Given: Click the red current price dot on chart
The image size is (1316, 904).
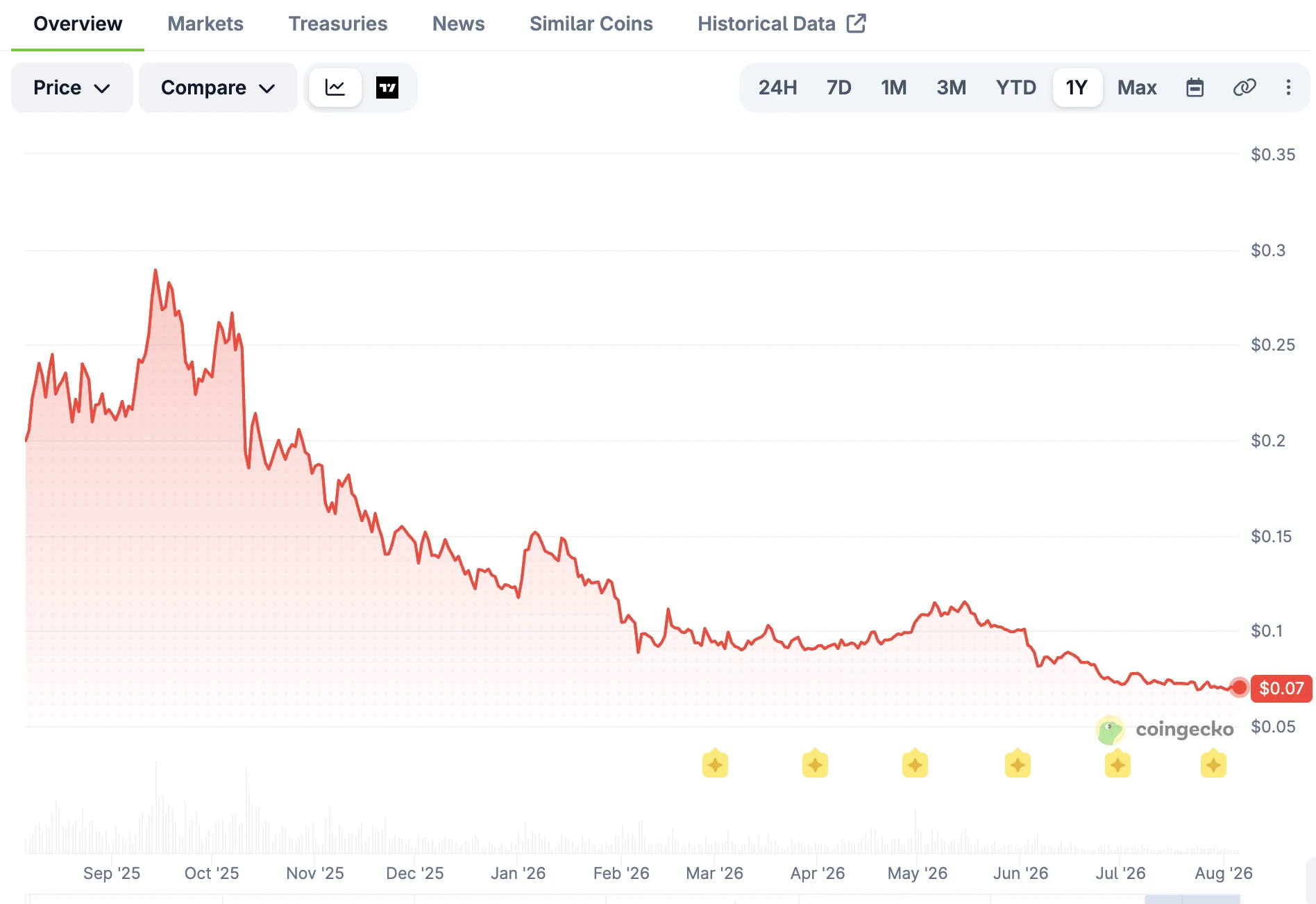Looking at the screenshot, I should (1239, 687).
